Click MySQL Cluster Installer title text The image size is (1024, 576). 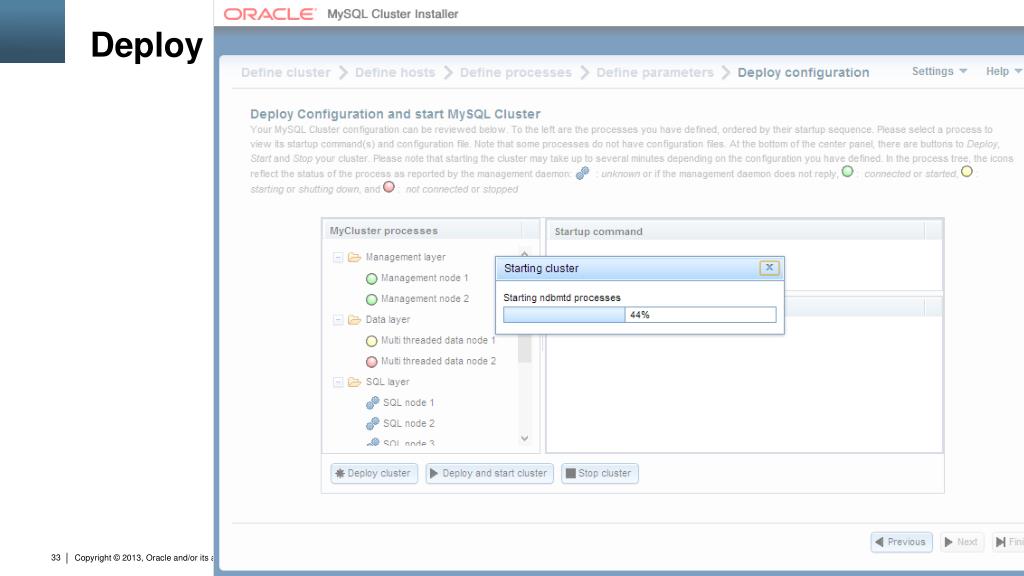coord(392,14)
